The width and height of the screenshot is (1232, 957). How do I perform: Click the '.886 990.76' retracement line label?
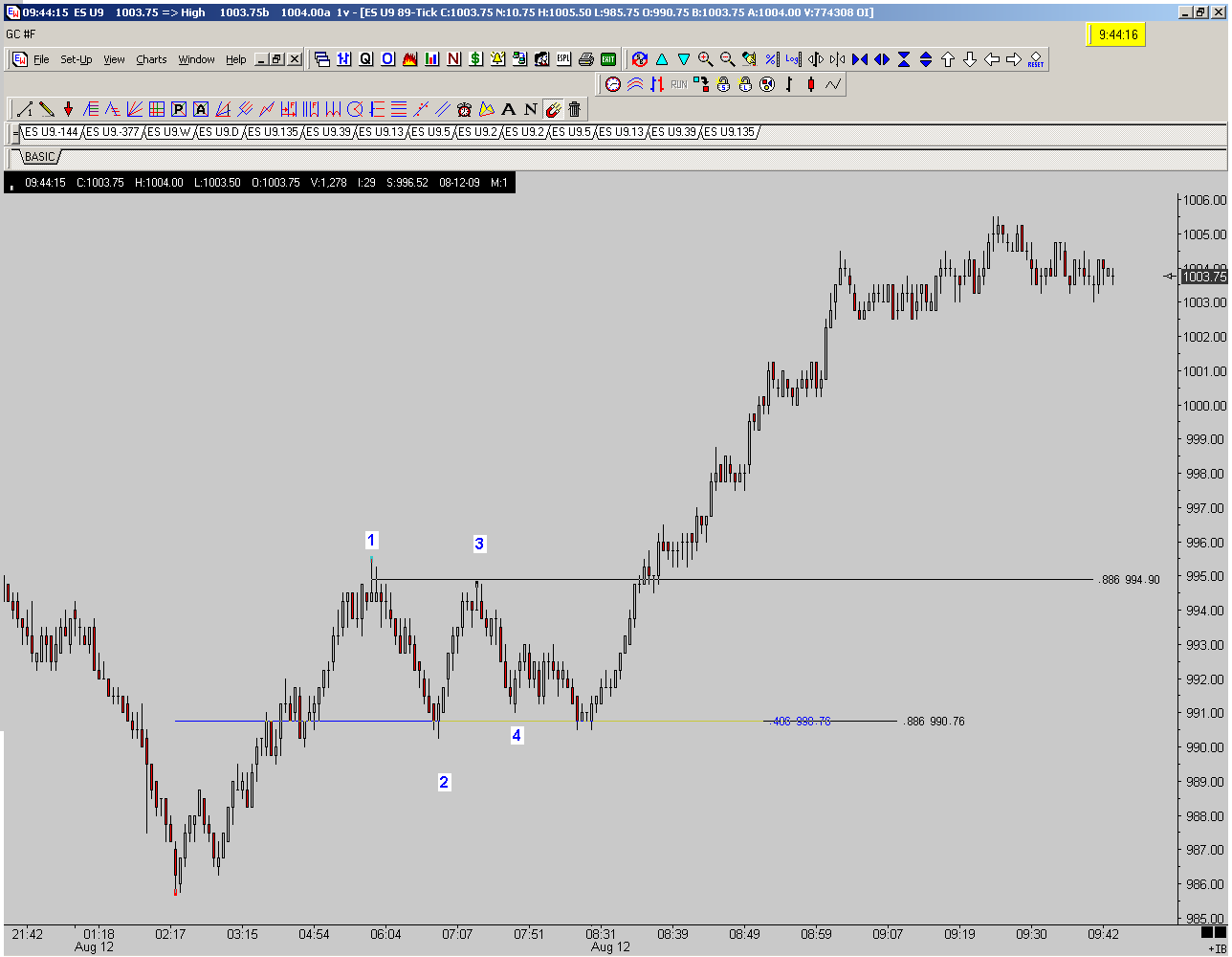coord(934,722)
